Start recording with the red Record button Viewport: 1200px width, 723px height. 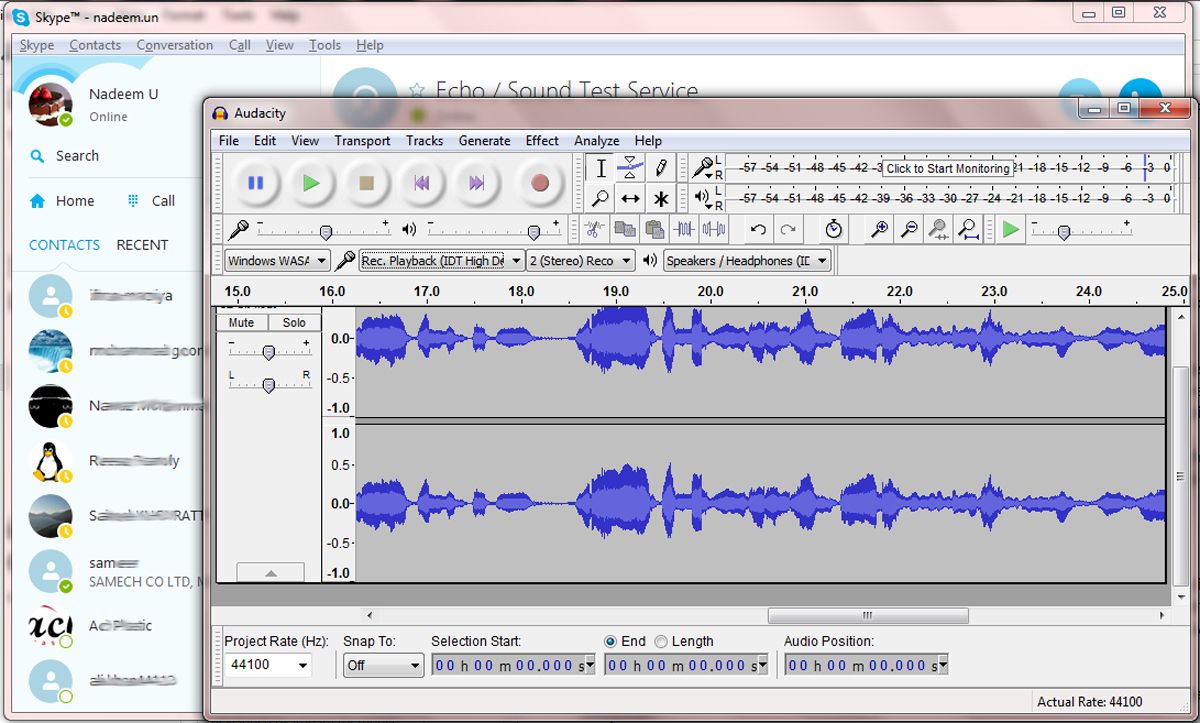[540, 183]
